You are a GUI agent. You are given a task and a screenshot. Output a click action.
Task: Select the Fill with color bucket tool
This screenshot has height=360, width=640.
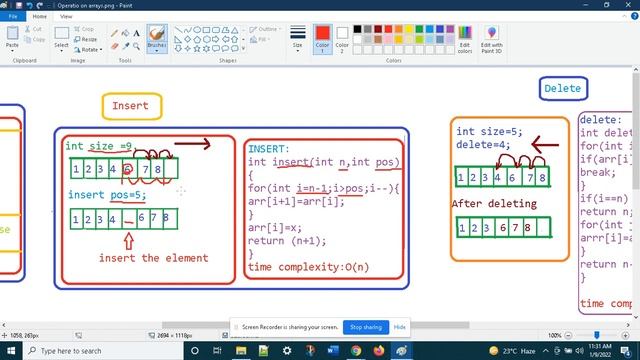click(126, 33)
